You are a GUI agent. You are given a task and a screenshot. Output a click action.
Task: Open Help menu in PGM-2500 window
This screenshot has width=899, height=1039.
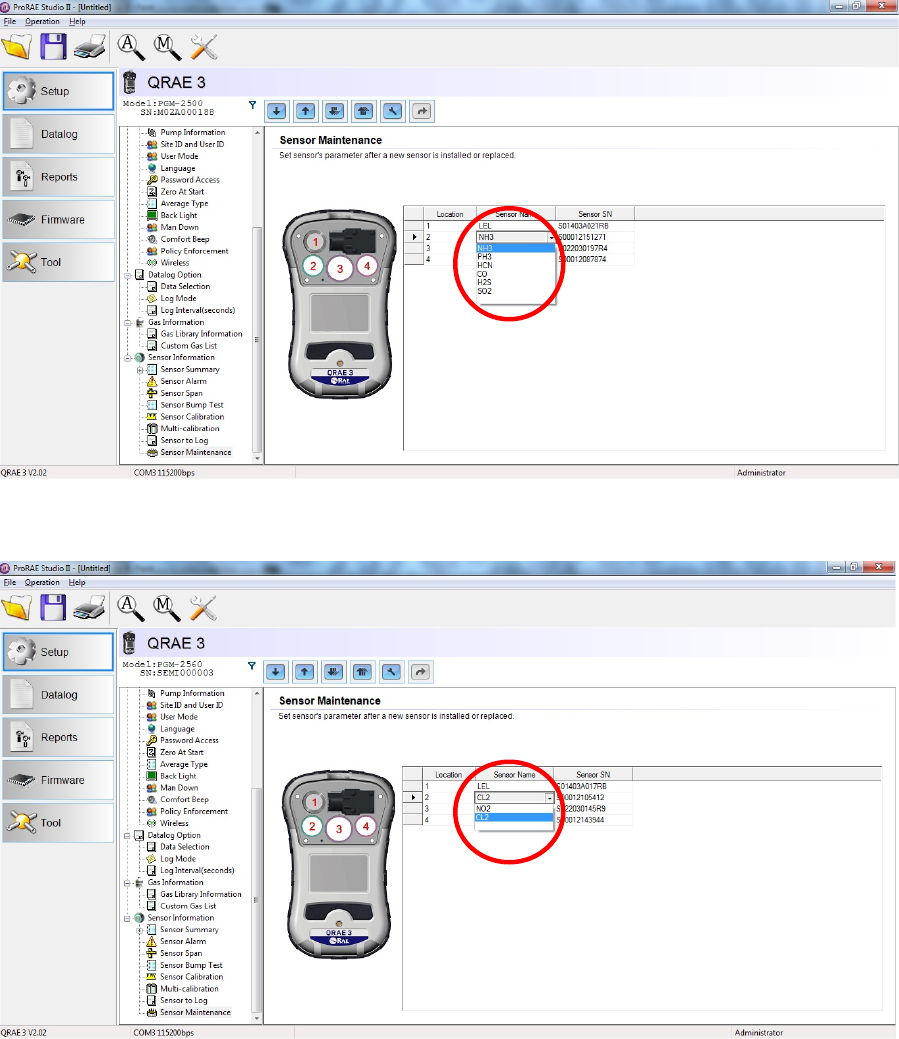[78, 21]
